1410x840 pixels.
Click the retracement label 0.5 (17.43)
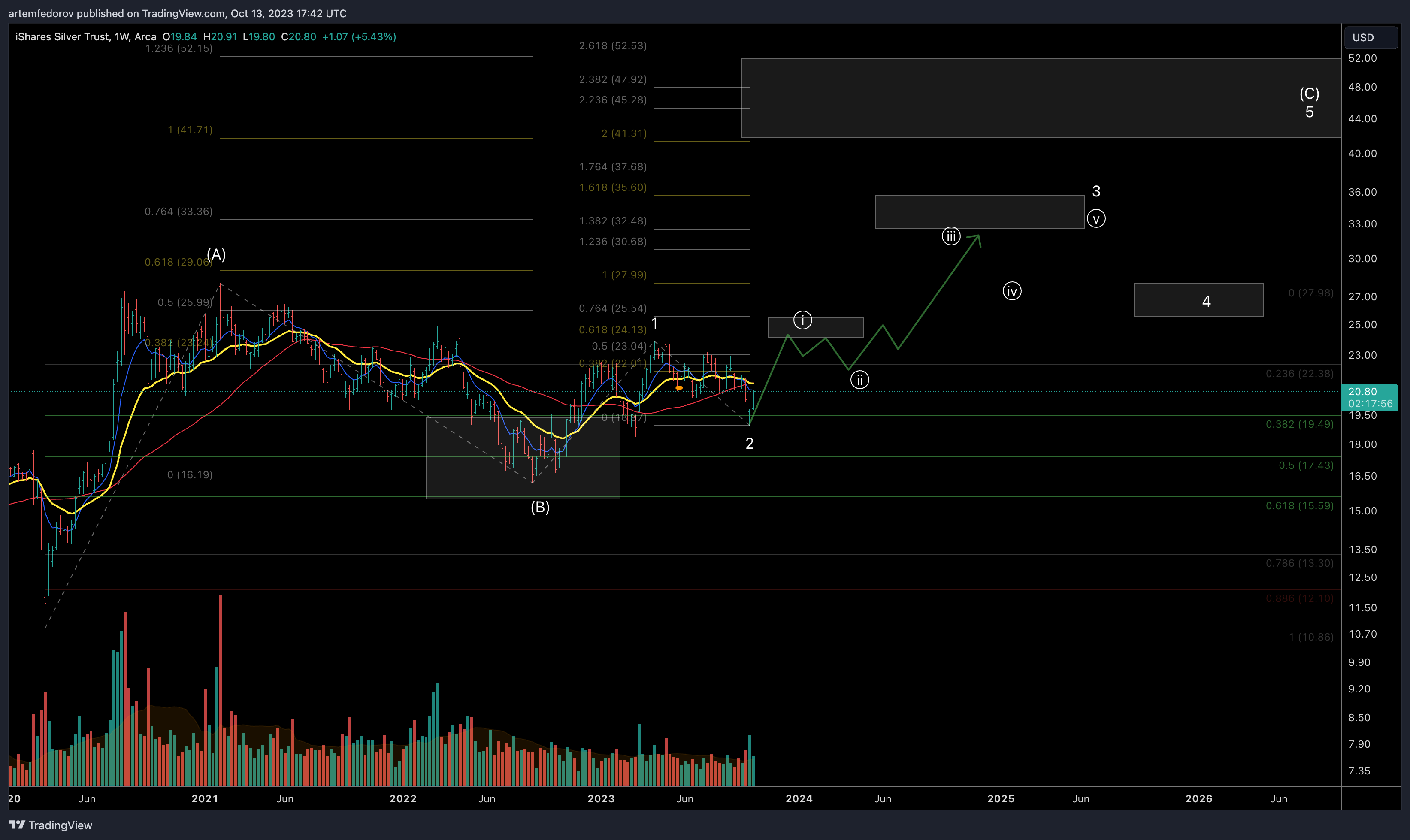[x=1306, y=465]
